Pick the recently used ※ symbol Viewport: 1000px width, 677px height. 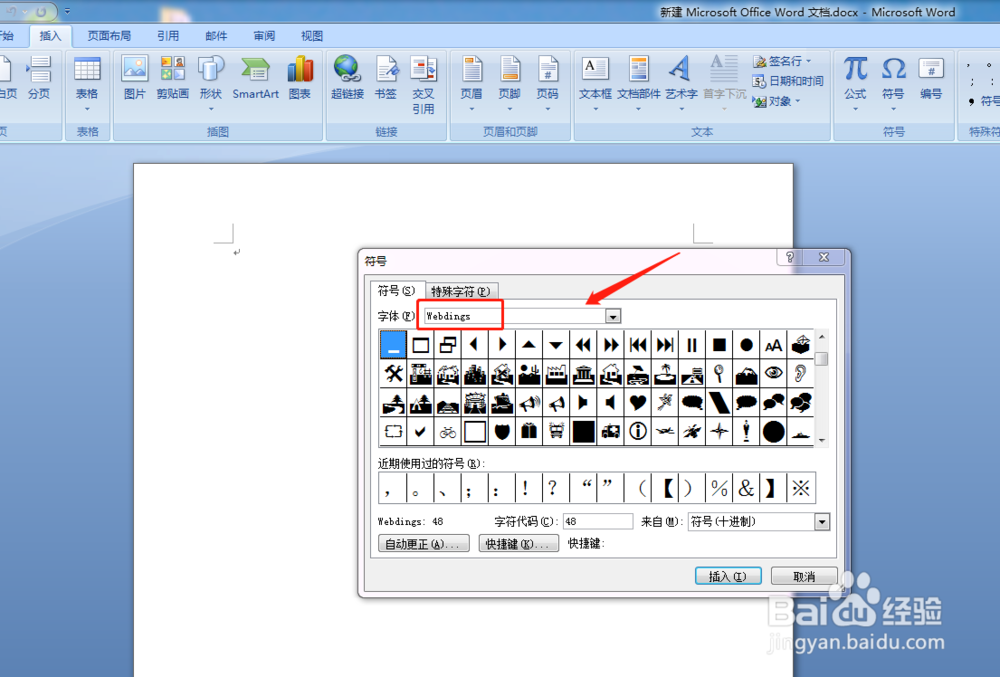point(801,488)
